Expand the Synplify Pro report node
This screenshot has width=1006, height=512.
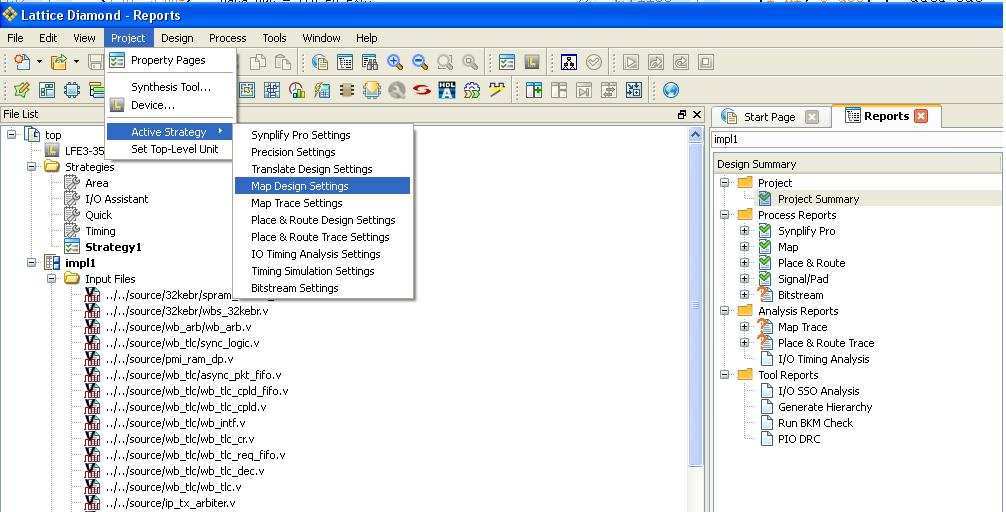click(x=744, y=231)
